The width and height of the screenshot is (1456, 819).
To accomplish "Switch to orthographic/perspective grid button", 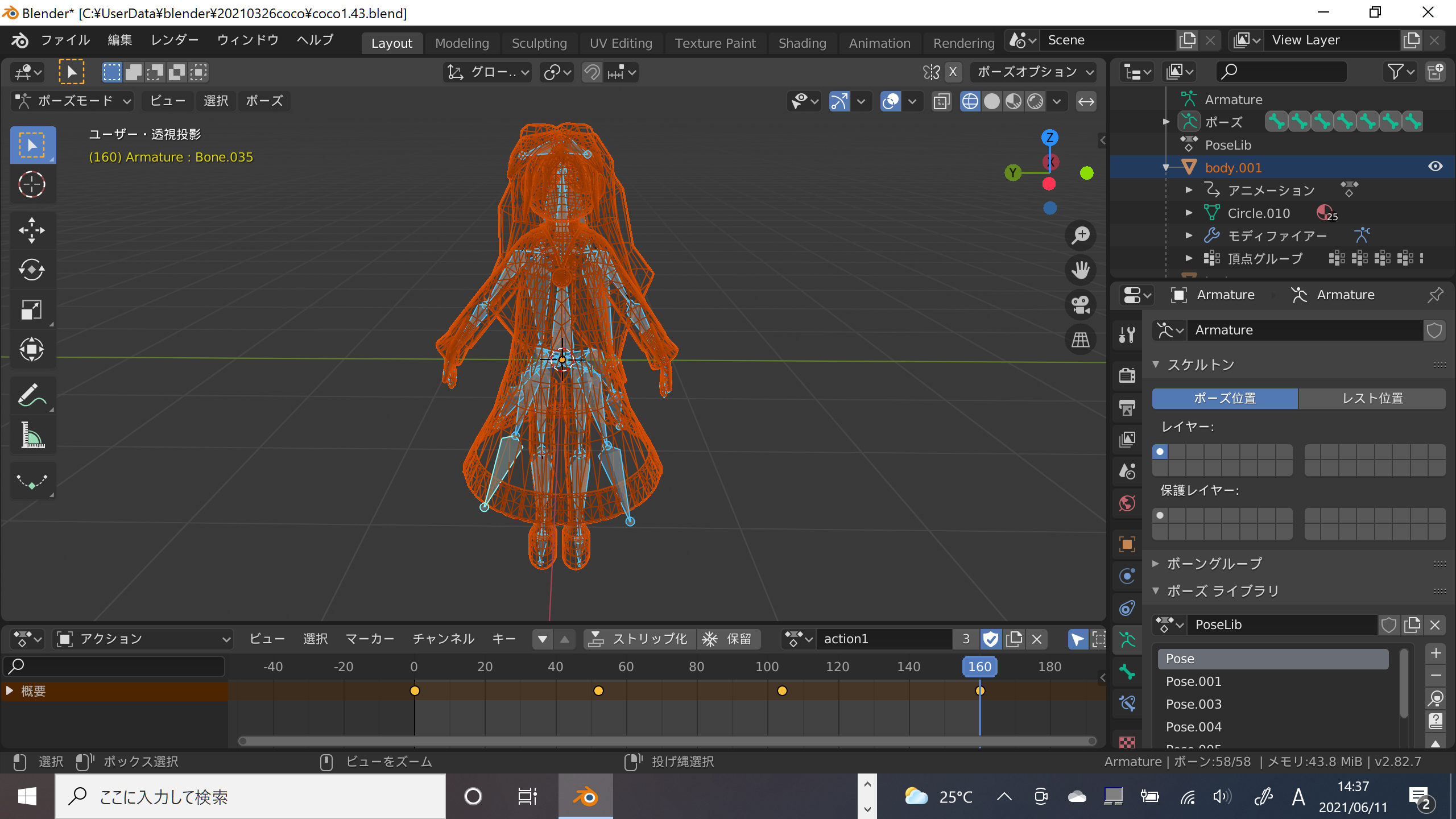I will coord(1080,341).
